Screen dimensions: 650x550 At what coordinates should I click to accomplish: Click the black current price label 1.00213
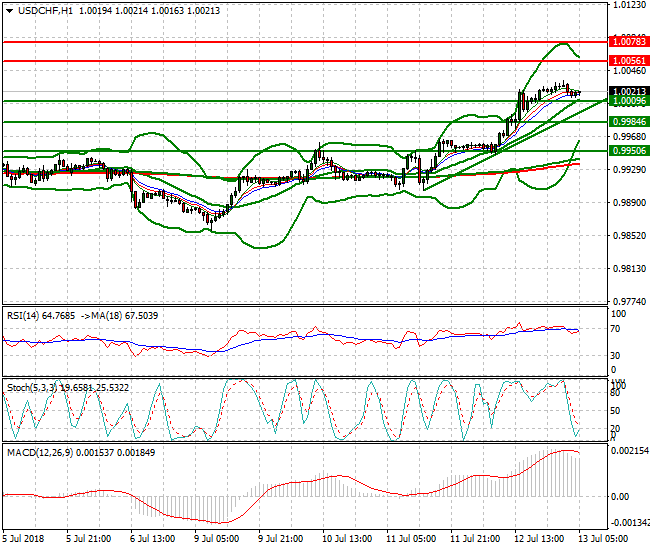coord(629,91)
